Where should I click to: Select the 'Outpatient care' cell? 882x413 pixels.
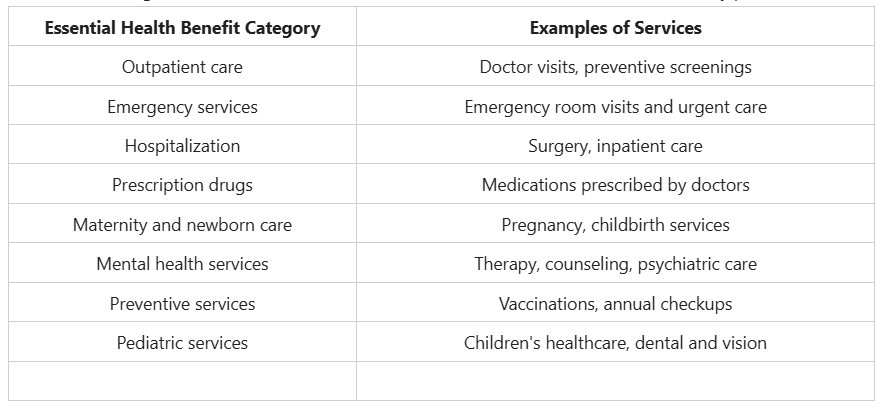[x=182, y=67]
